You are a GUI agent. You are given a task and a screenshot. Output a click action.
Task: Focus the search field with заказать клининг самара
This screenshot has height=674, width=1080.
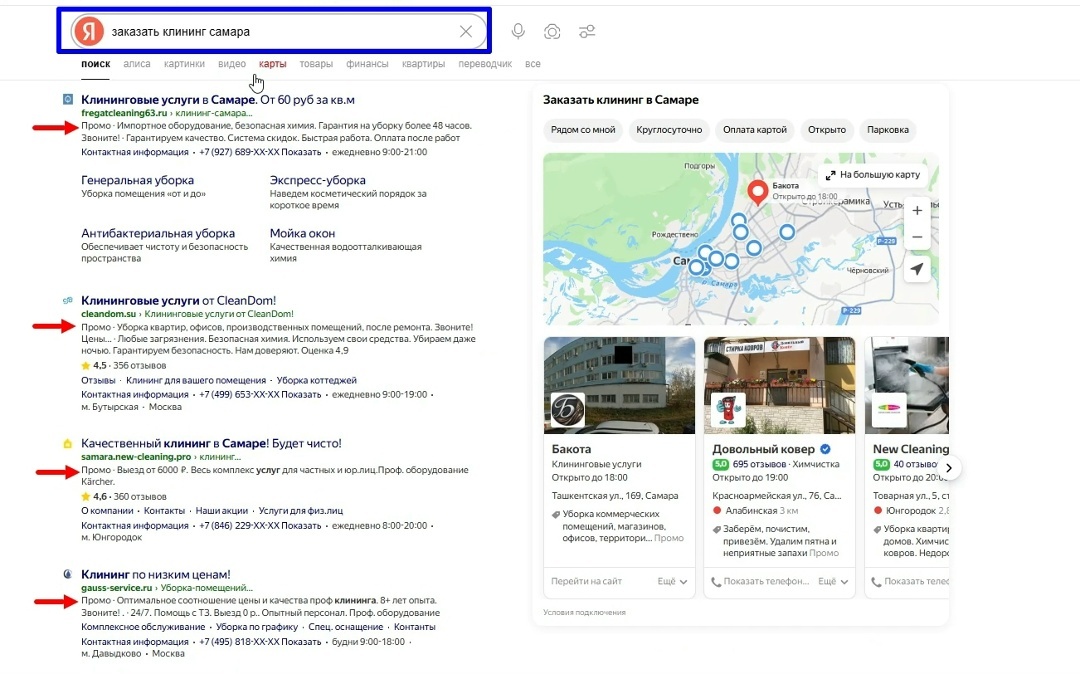pos(280,32)
